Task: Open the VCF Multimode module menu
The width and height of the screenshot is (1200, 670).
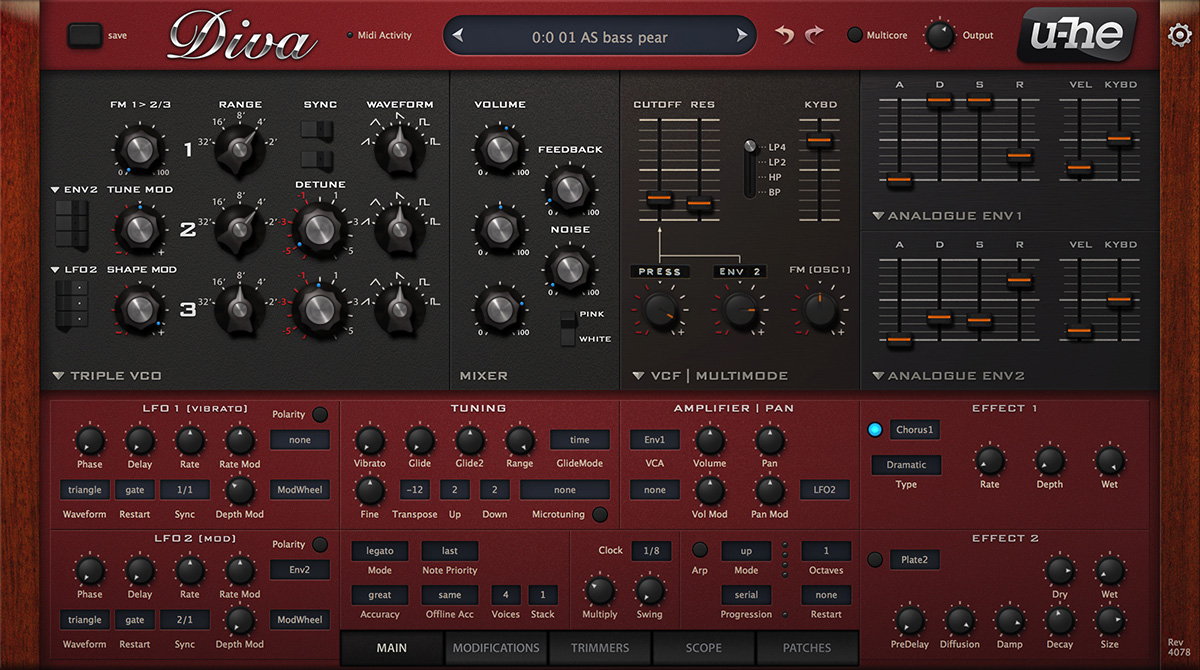Action: (710, 376)
